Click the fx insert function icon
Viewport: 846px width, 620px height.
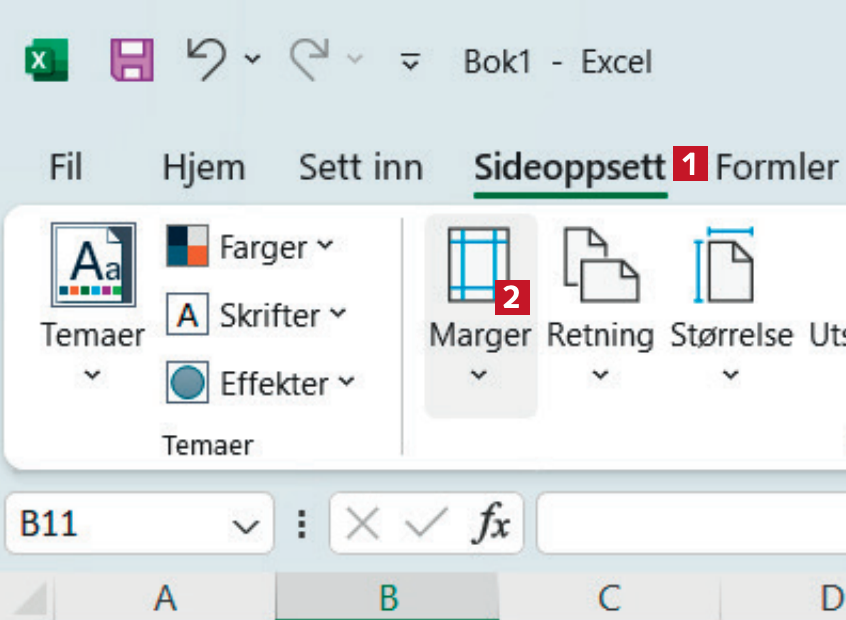pyautogui.click(x=491, y=524)
